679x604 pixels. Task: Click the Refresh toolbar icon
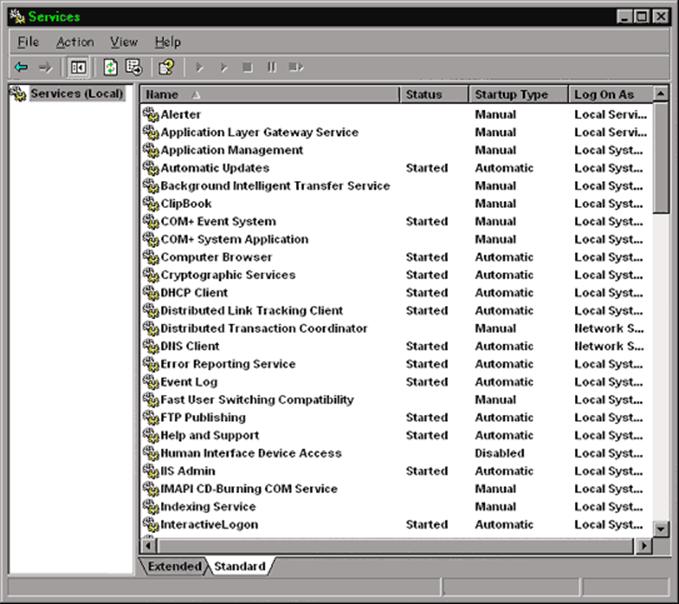click(x=110, y=67)
